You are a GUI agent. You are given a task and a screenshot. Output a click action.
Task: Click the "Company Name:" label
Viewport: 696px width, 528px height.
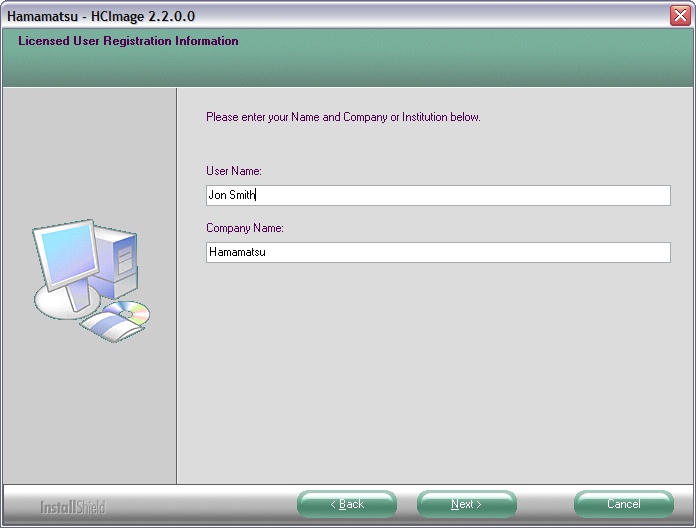pos(245,229)
